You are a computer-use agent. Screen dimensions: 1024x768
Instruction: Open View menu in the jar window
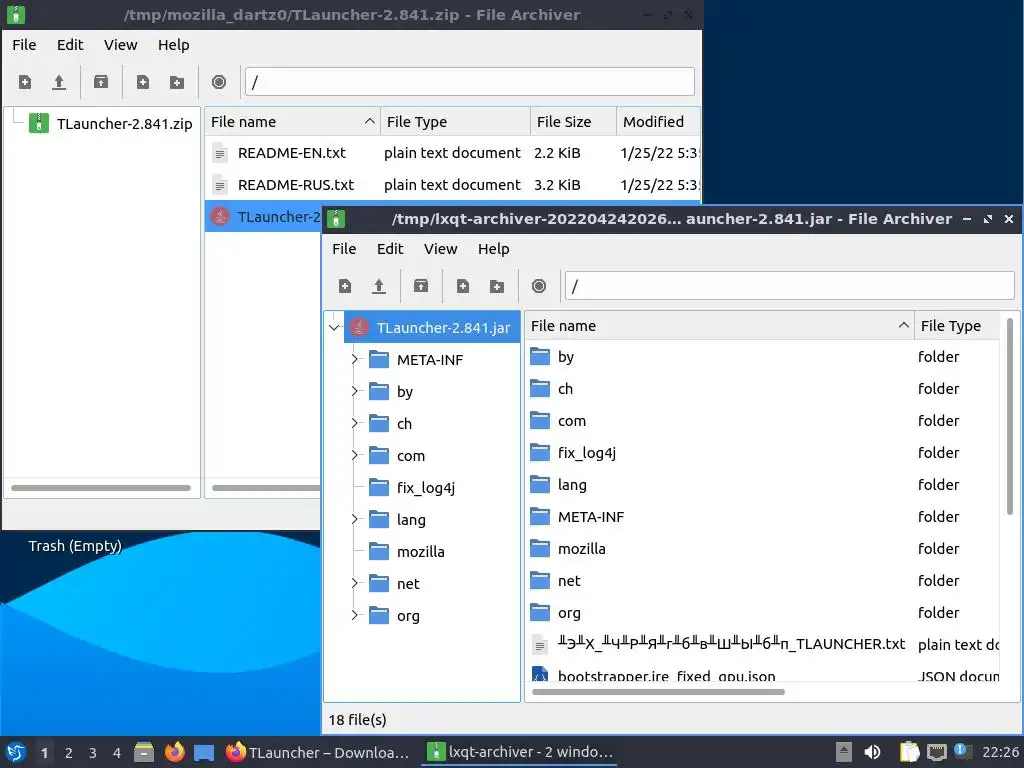click(x=441, y=249)
